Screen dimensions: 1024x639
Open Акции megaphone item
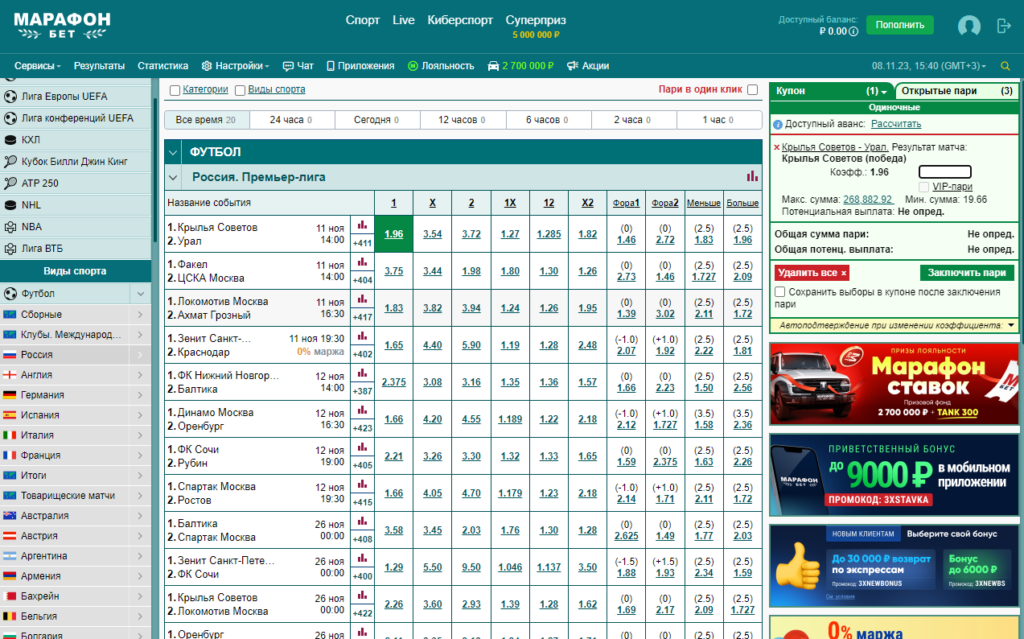(588, 66)
